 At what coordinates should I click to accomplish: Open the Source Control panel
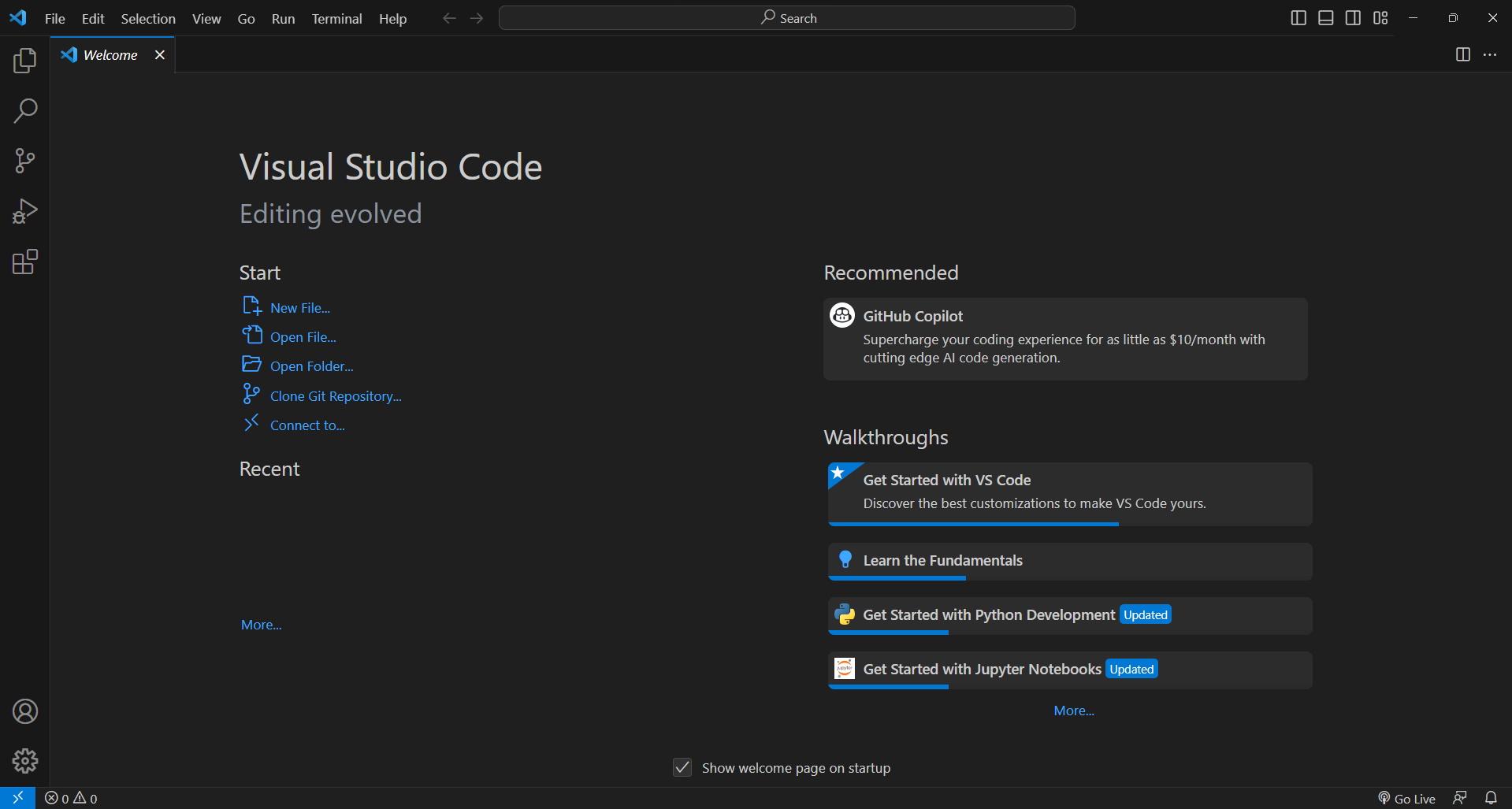(24, 161)
